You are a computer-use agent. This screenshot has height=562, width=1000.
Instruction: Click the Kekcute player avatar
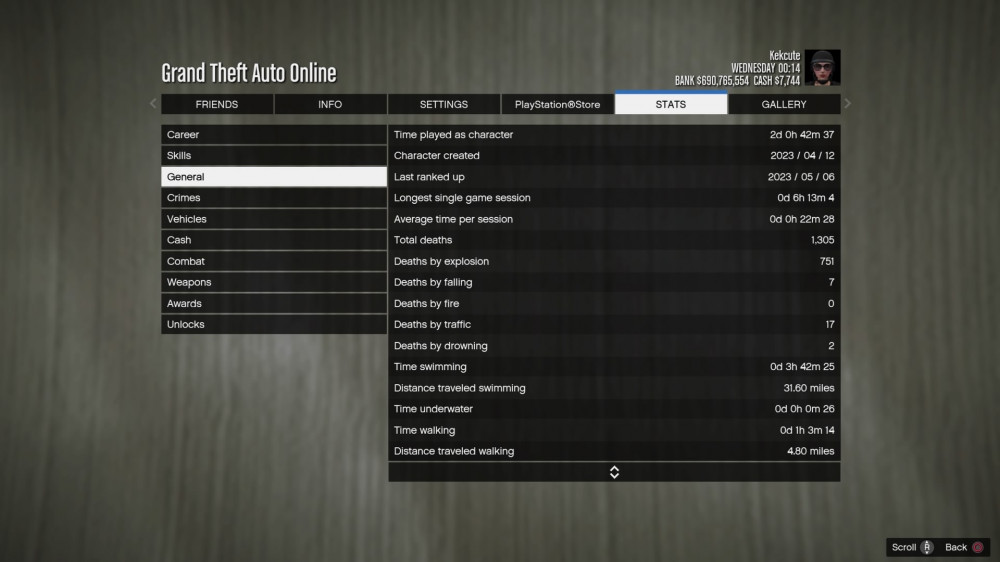point(822,68)
